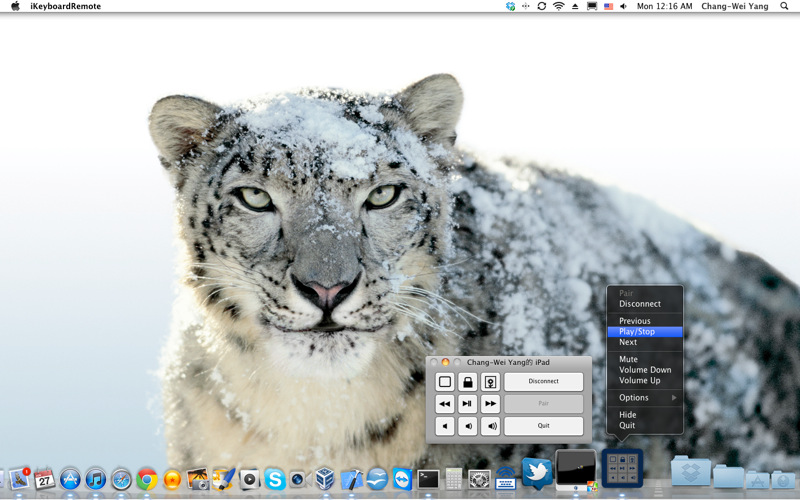Image resolution: width=800 pixels, height=500 pixels.
Task: Click the volume up speaker button in remote window
Action: click(490, 426)
